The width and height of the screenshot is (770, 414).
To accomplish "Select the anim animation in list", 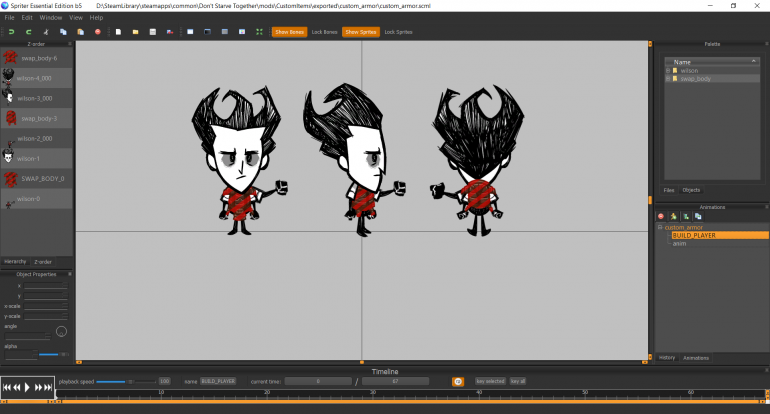I will click(679, 242).
